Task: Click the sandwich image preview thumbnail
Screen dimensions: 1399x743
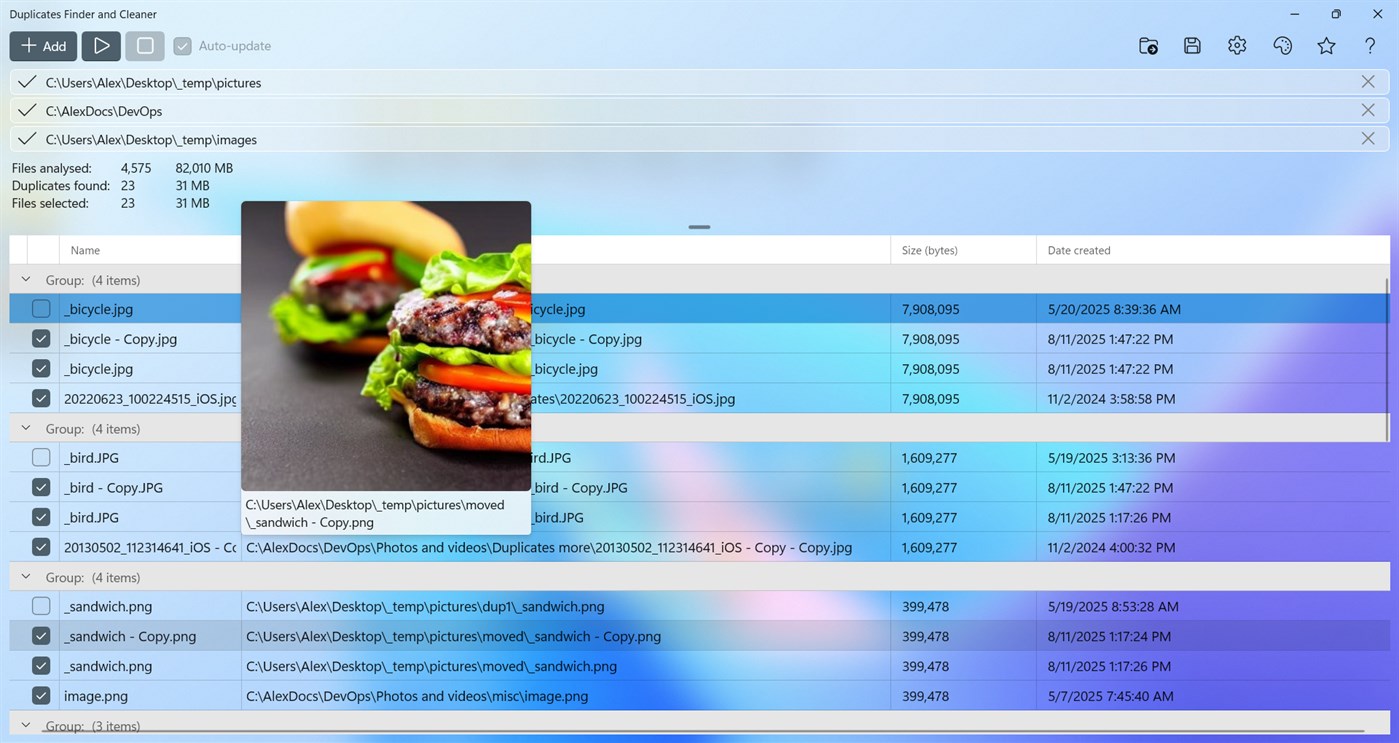Action: 386,345
